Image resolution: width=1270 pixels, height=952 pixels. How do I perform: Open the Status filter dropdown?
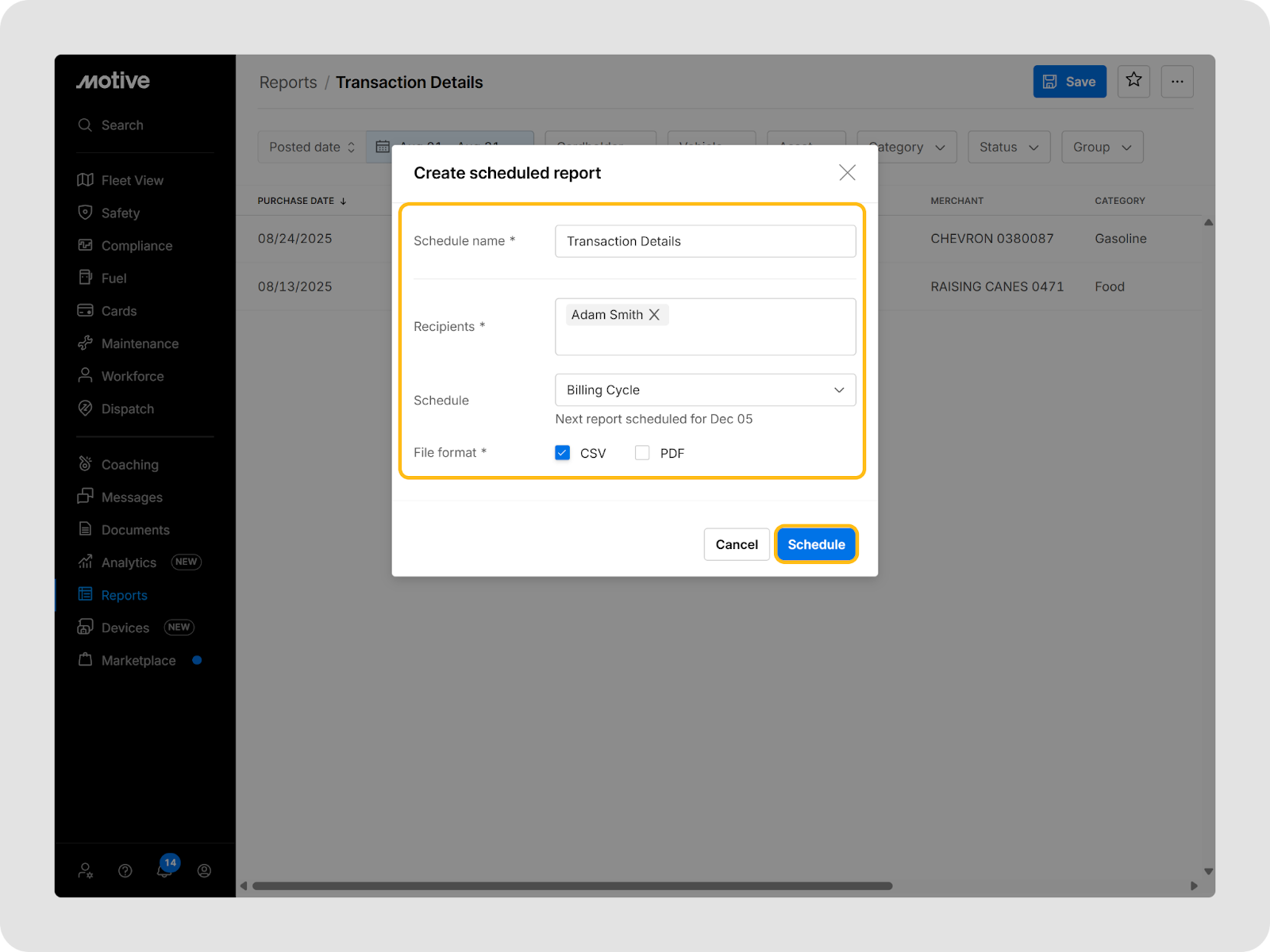[x=1008, y=147]
